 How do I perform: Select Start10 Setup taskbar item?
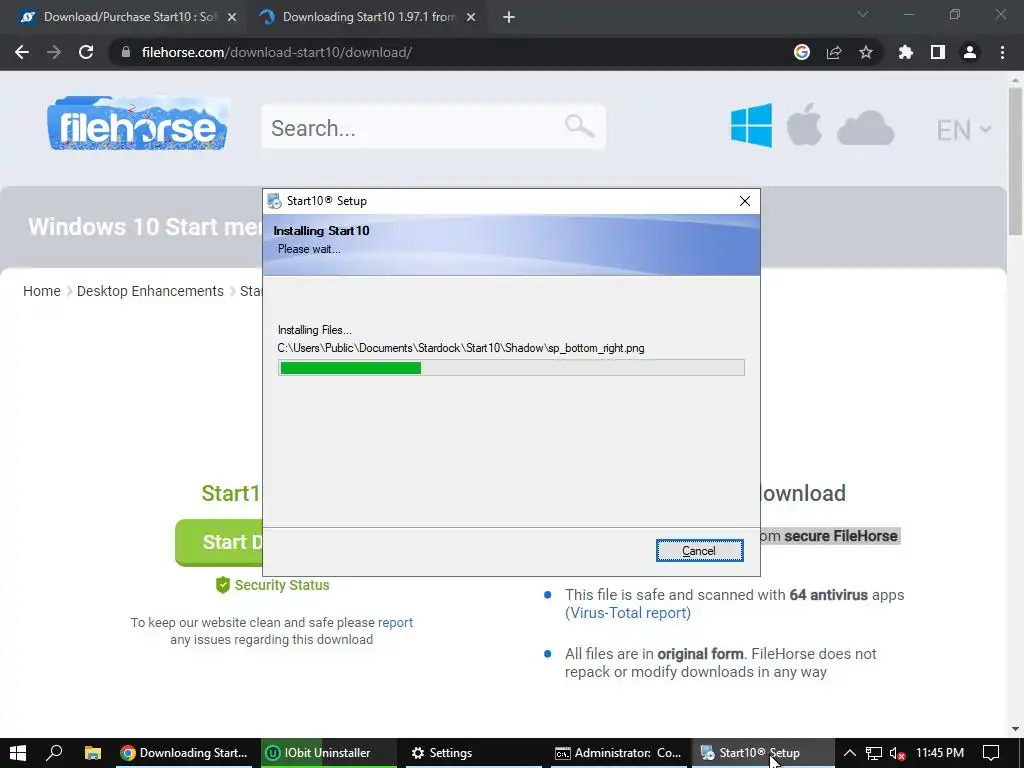point(763,753)
